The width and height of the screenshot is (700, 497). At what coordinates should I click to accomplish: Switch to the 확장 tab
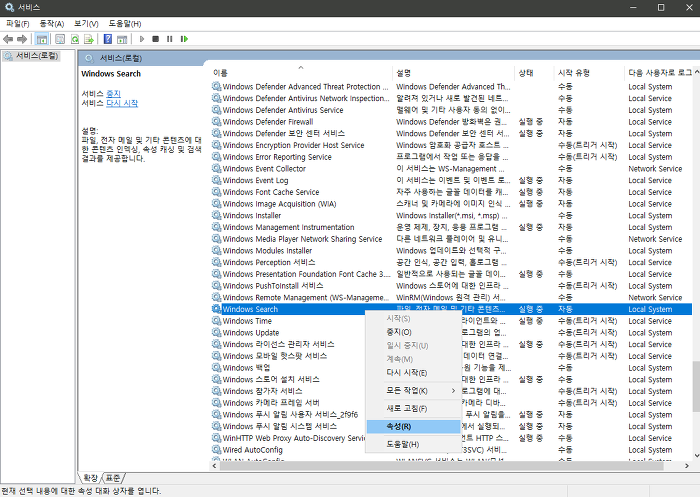[x=90, y=478]
